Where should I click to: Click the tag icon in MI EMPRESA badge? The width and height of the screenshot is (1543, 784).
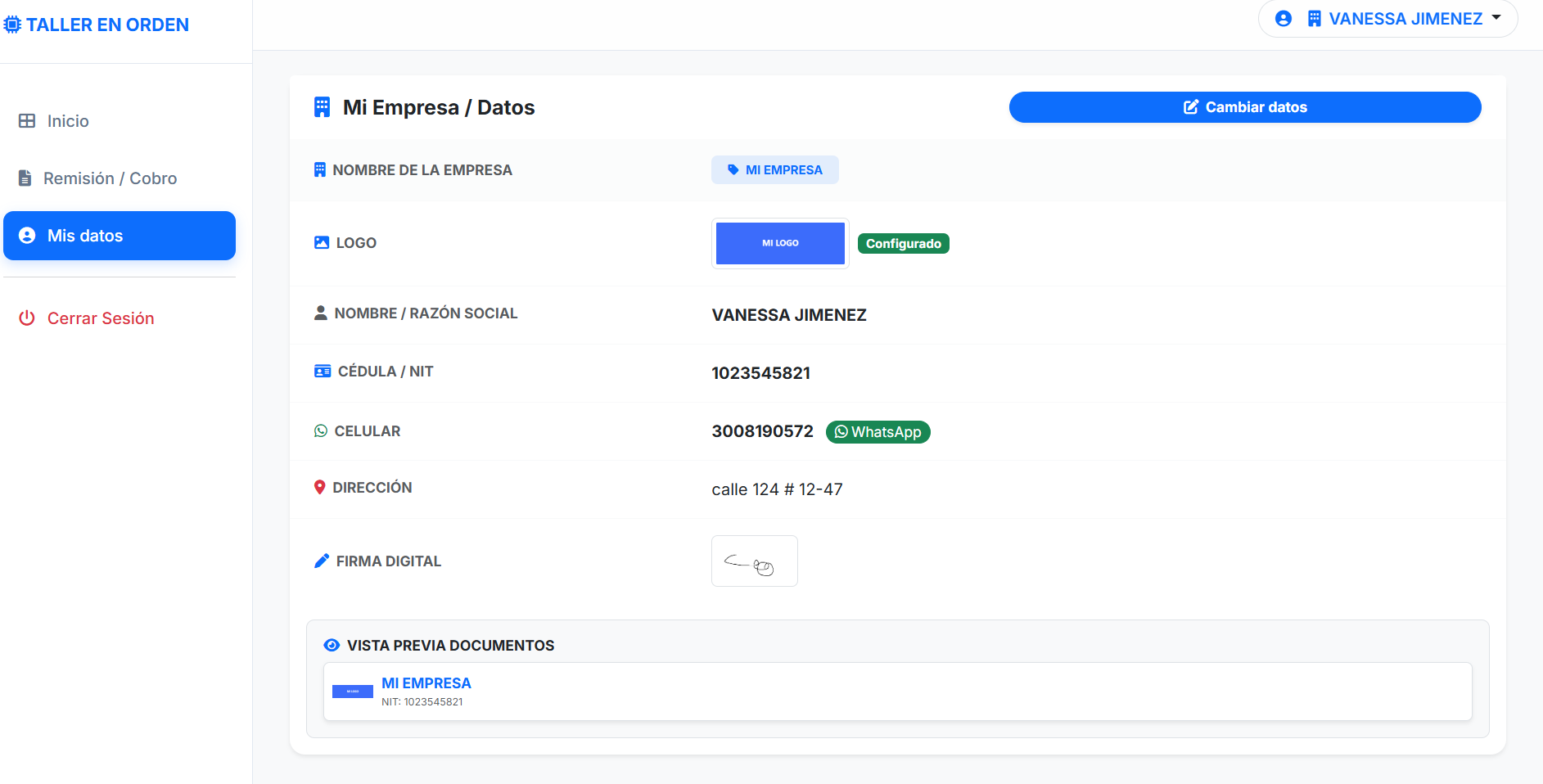tap(733, 170)
